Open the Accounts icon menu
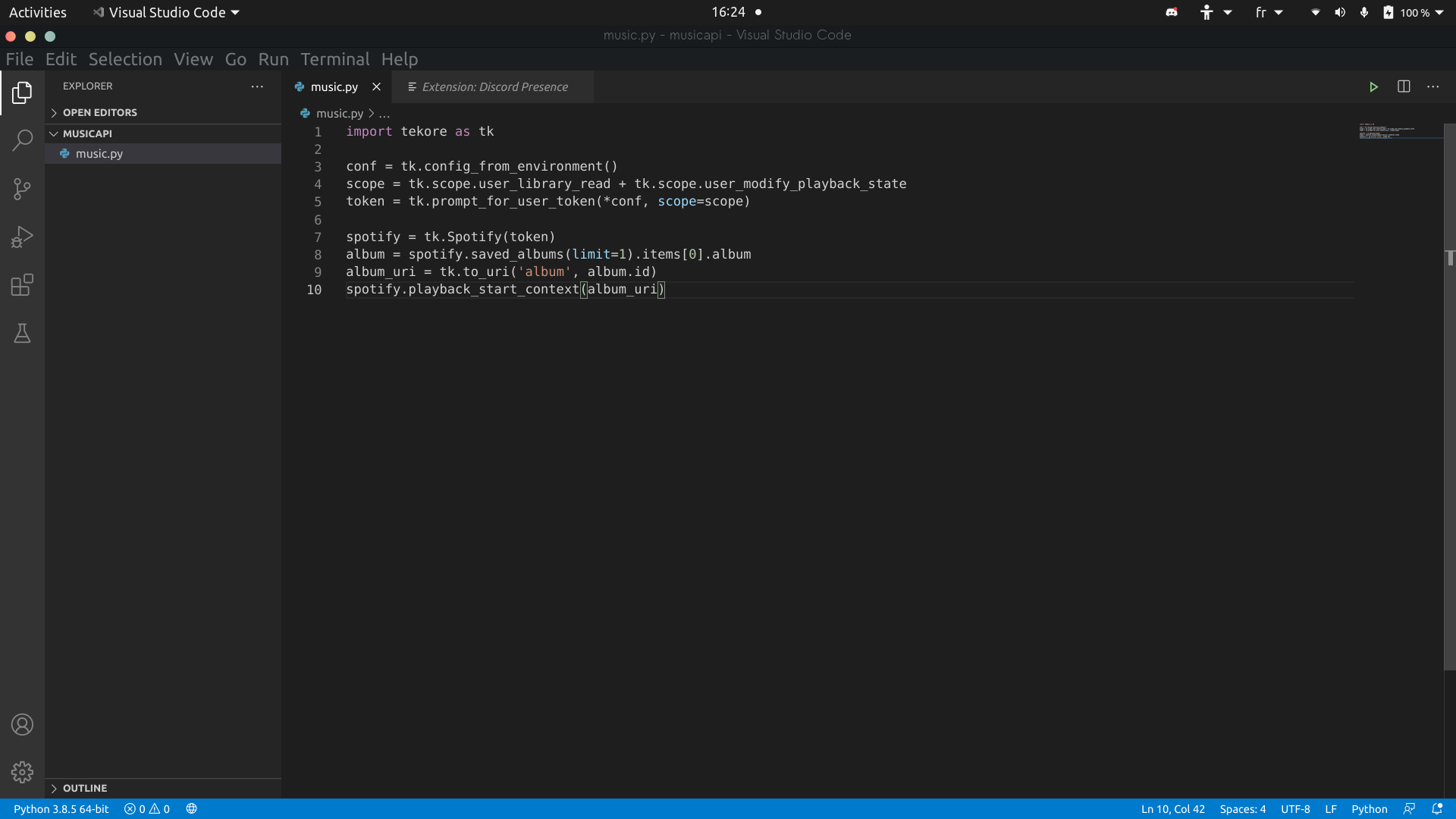This screenshot has height=819, width=1456. (x=22, y=725)
